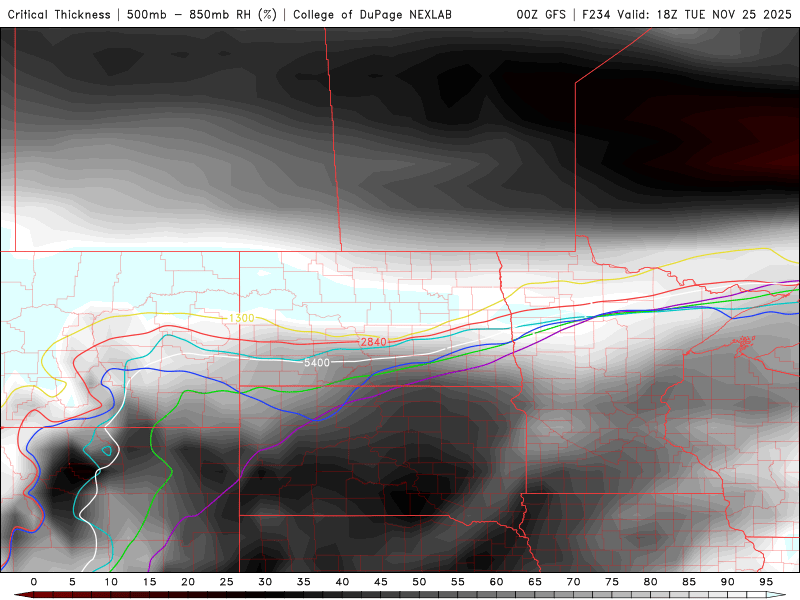Select the '55' tick on the color scale

pos(458,582)
